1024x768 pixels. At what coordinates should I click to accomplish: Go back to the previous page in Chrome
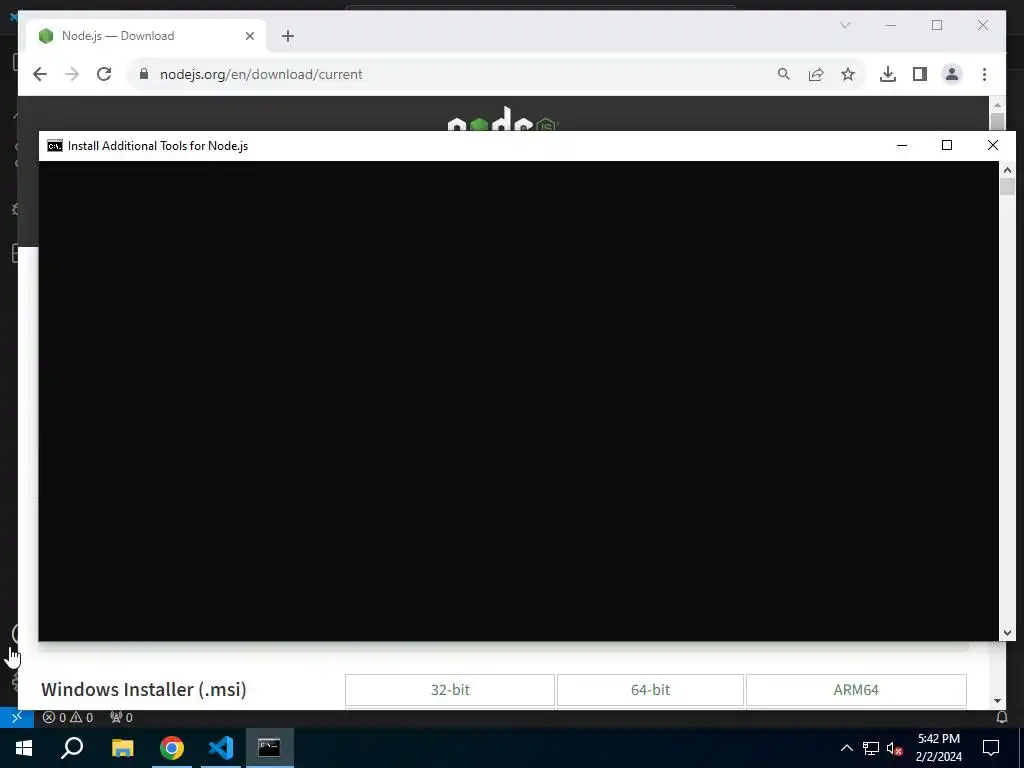(x=40, y=74)
